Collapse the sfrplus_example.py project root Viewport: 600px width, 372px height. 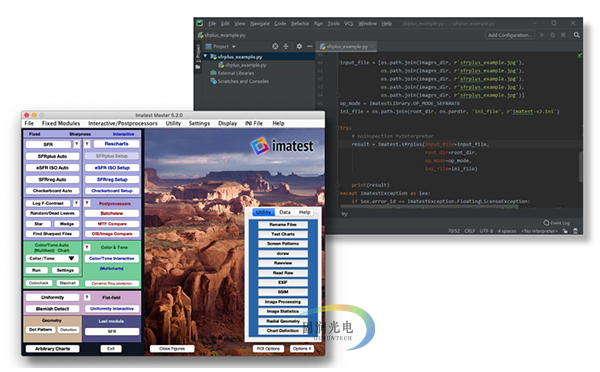(x=205, y=56)
